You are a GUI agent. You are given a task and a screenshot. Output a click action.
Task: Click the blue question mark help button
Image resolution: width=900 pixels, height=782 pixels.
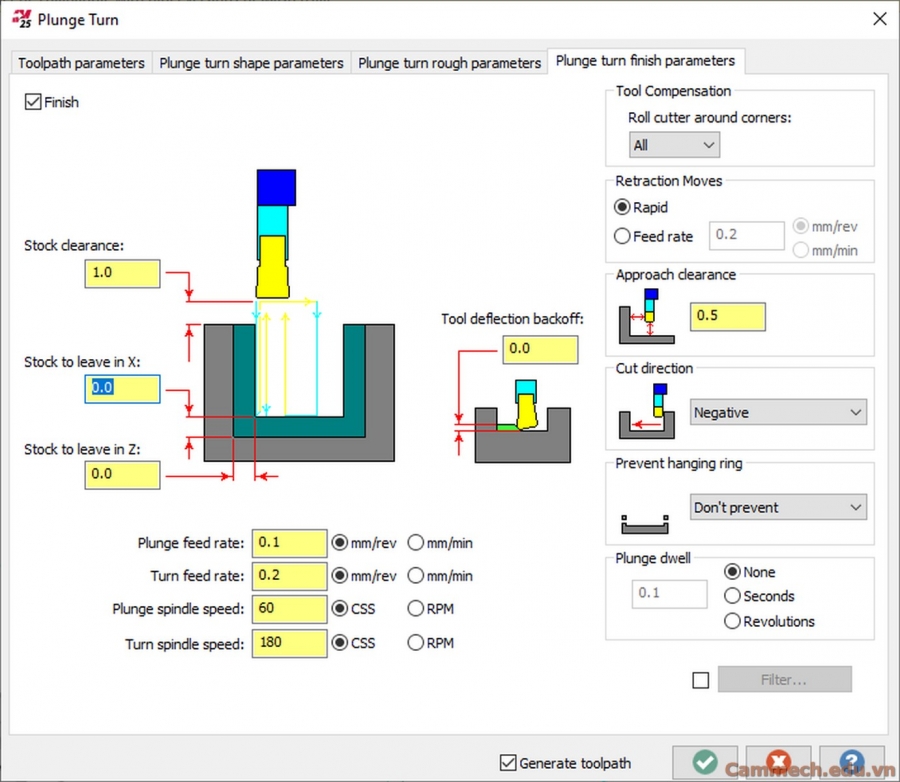coord(852,762)
